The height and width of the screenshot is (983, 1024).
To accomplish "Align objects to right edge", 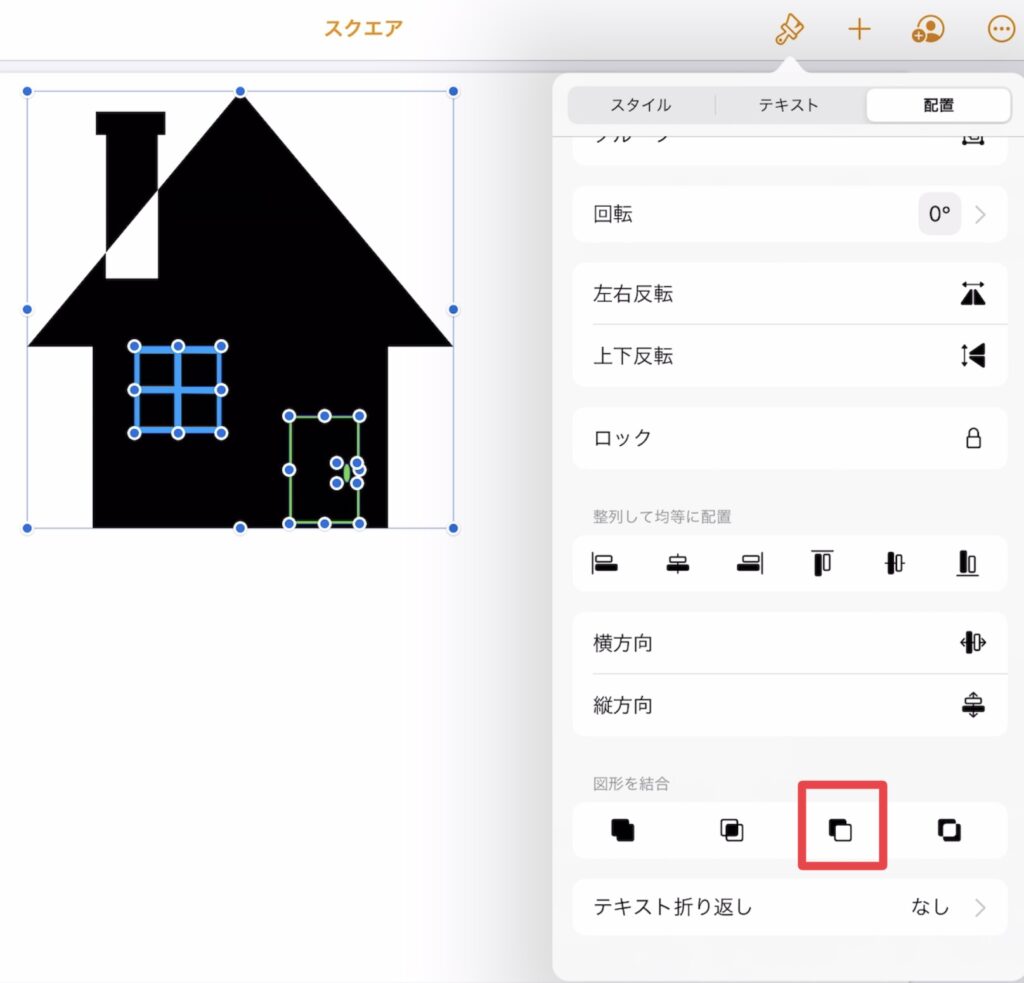I will pyautogui.click(x=750, y=563).
